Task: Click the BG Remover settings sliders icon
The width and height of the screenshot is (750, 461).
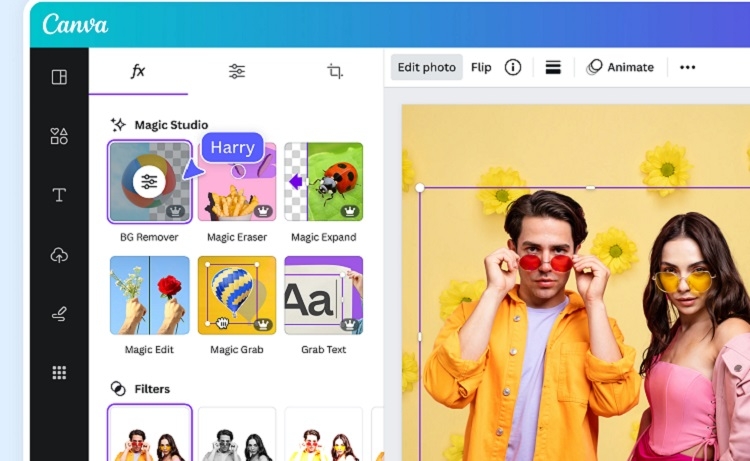Action: point(149,182)
